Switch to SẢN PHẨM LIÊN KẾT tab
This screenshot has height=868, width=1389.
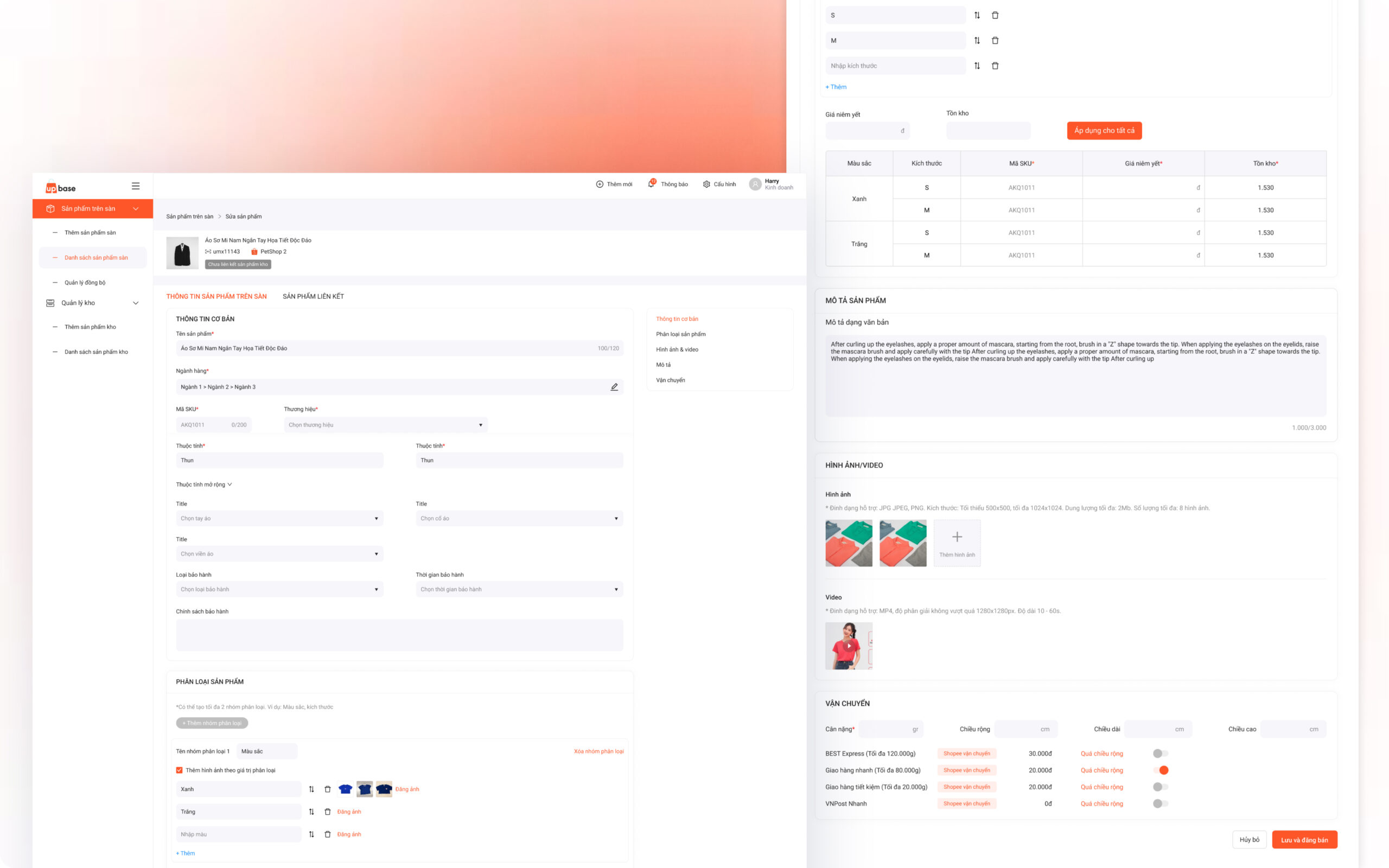pos(313,296)
